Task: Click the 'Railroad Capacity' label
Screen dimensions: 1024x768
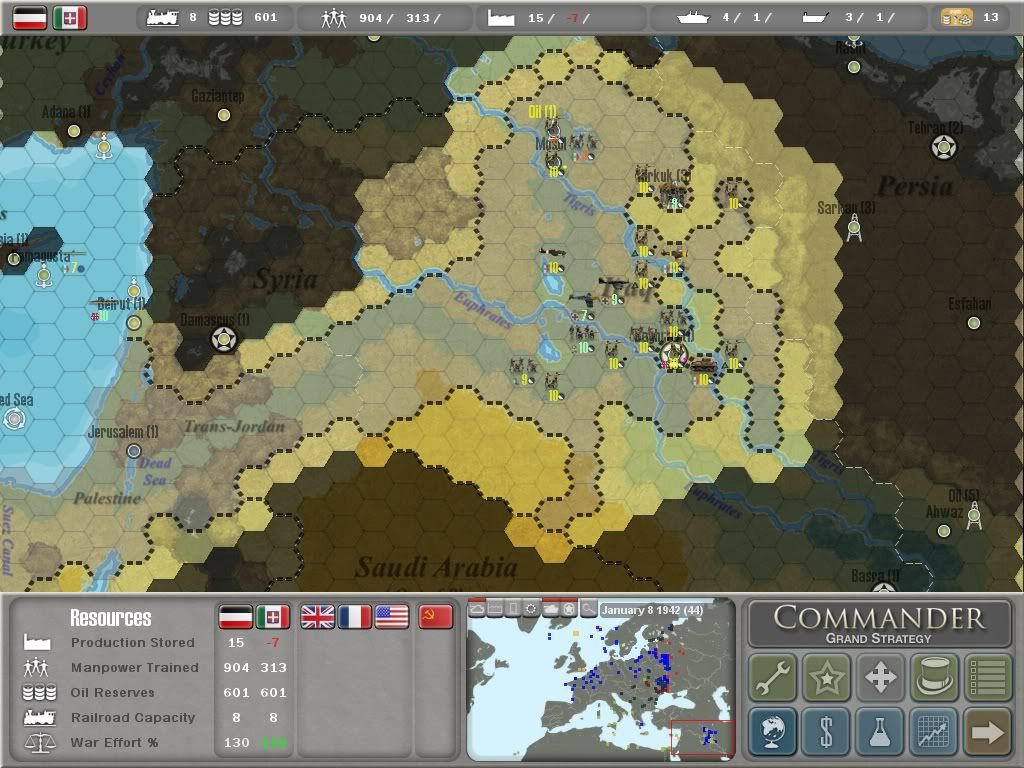Action: 133,717
